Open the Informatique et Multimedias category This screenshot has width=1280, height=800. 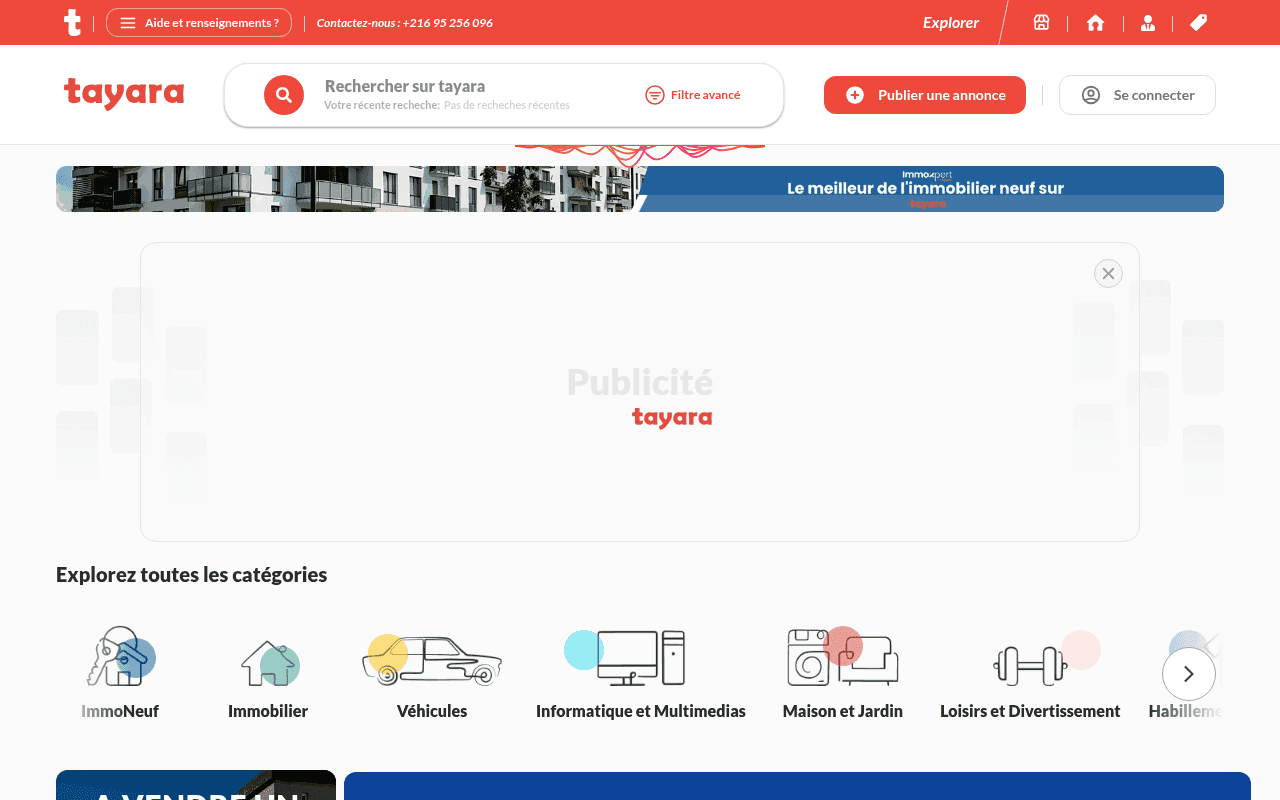tap(640, 660)
